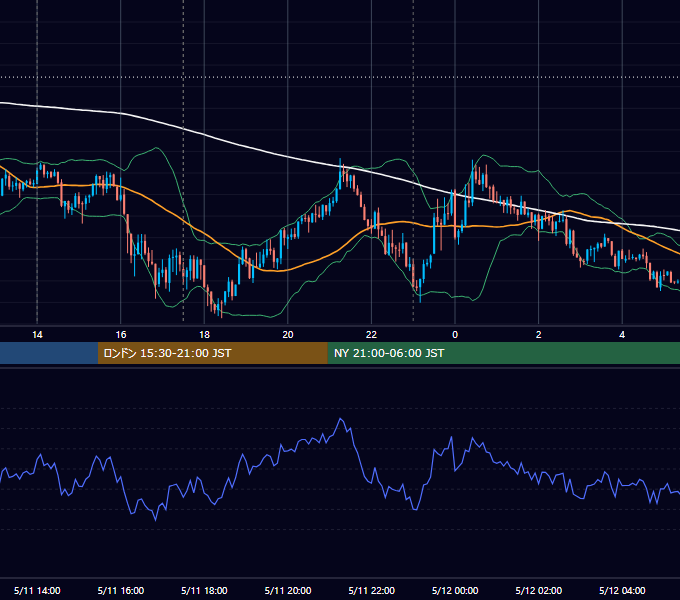This screenshot has width=680, height=600.
Task: Click the 5/12 04:00 date label
Action: (622, 590)
